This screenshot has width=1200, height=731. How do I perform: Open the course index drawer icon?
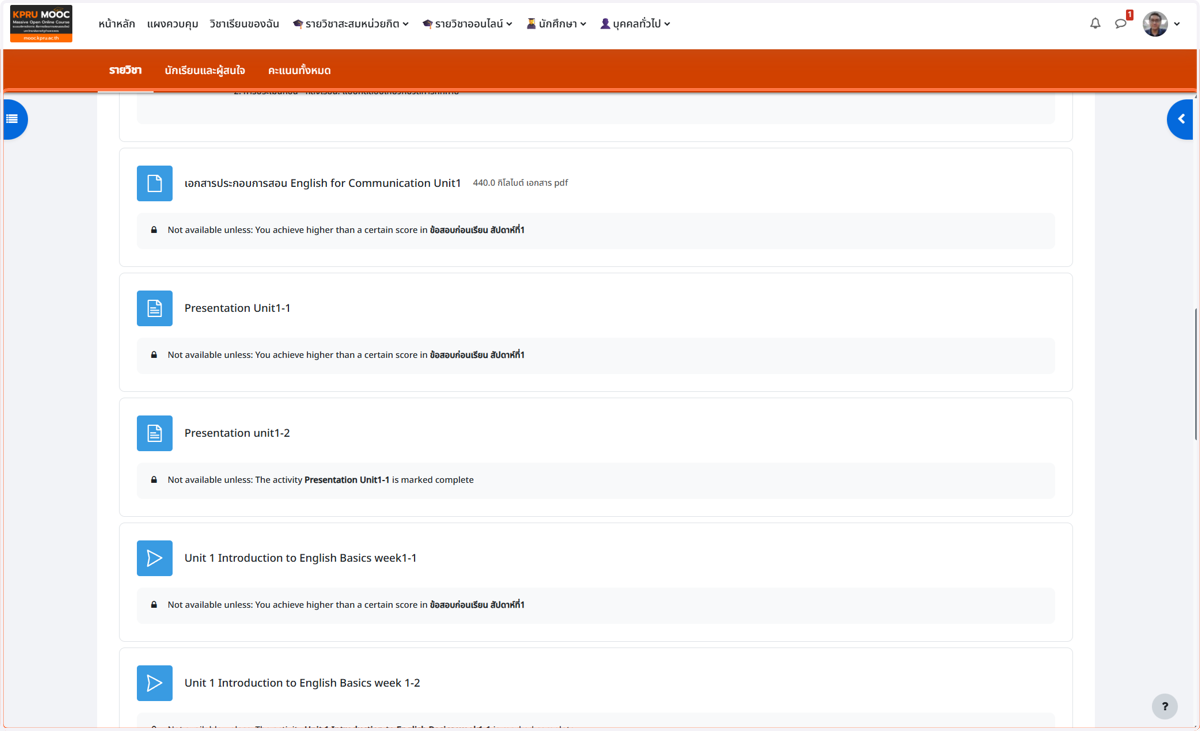tap(13, 119)
